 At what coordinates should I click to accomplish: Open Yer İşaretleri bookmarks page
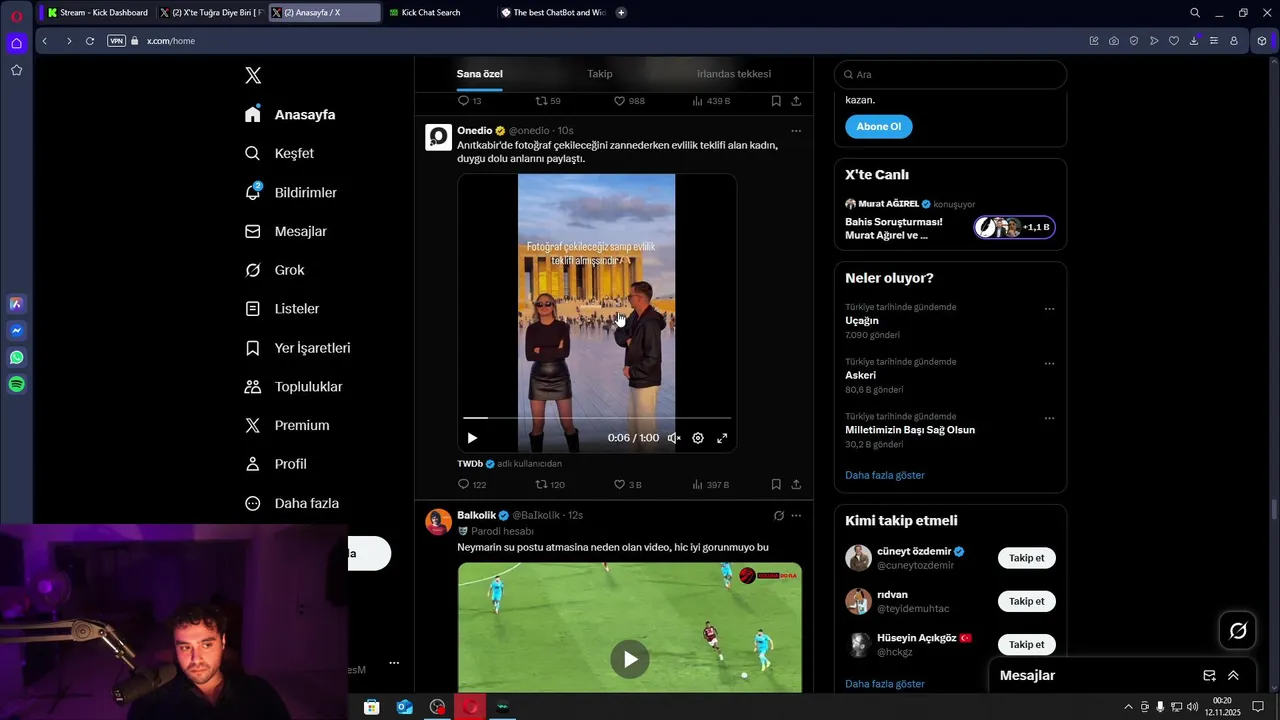pyautogui.click(x=297, y=348)
